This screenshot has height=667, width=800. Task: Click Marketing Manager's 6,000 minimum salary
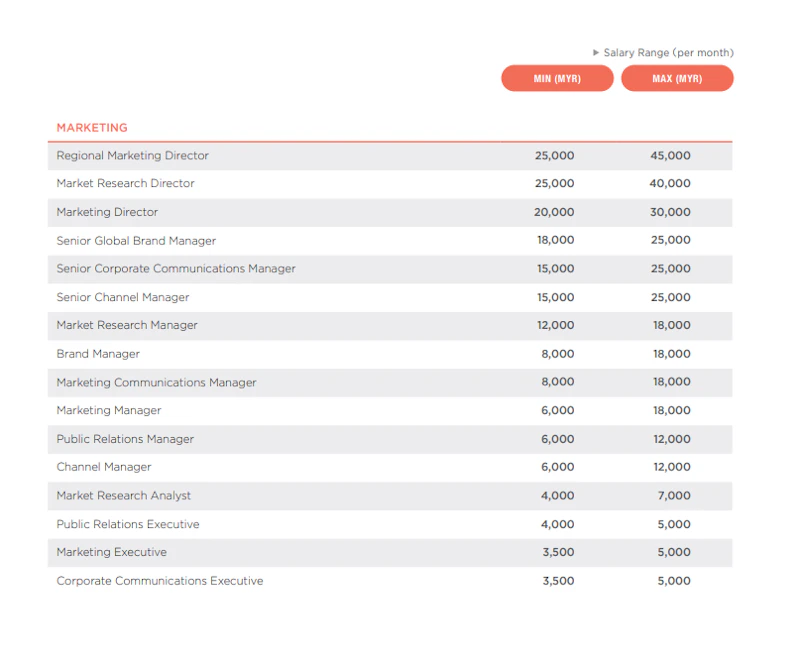pos(558,411)
